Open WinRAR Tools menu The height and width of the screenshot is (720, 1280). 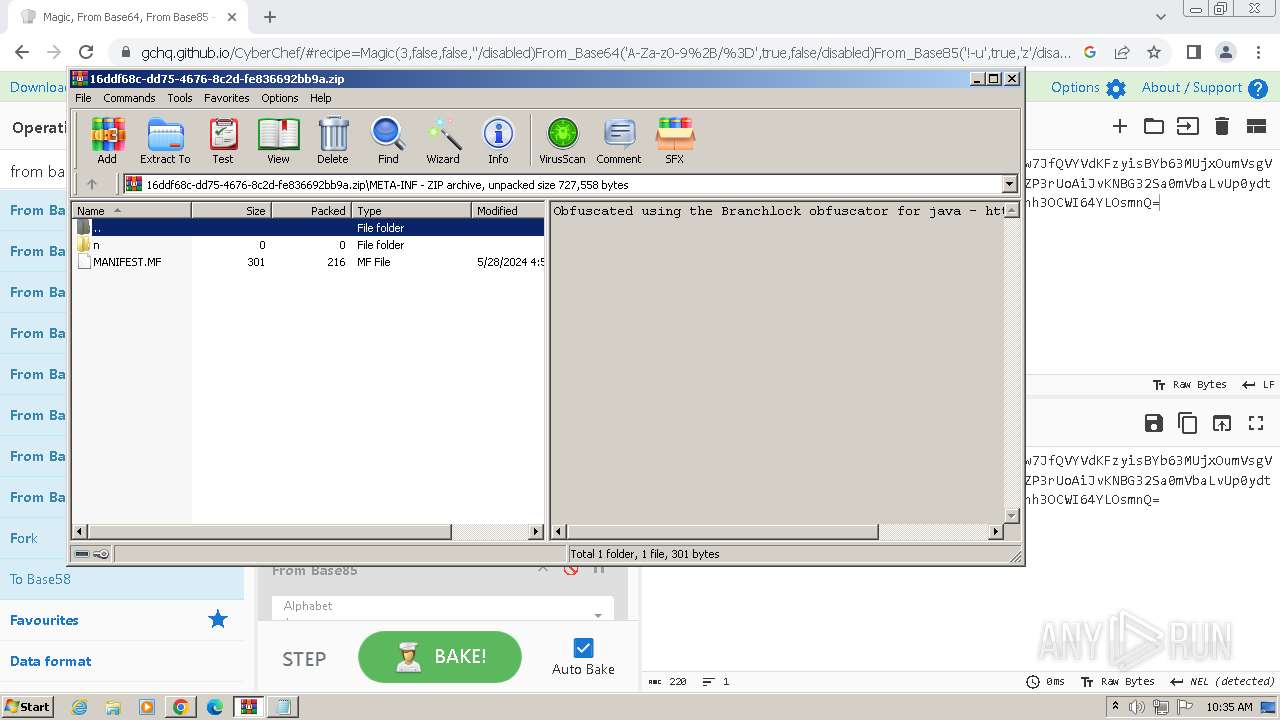(180, 98)
